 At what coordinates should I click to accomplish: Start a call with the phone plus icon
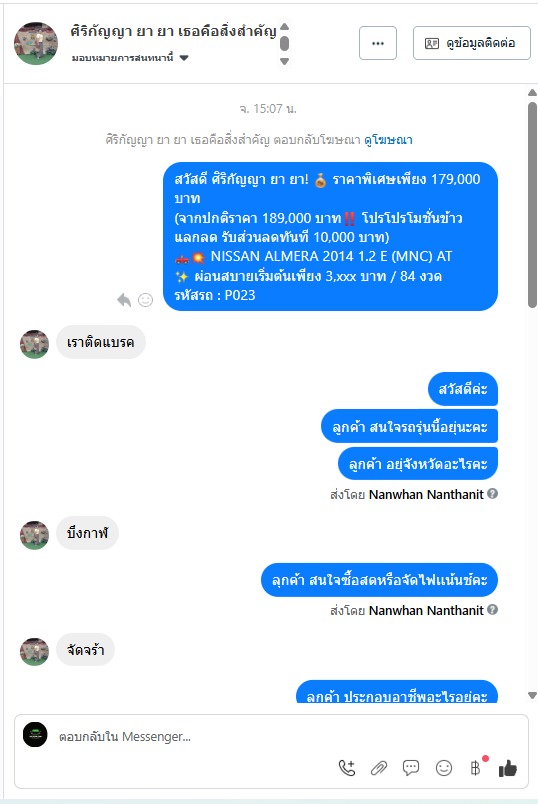tap(347, 768)
